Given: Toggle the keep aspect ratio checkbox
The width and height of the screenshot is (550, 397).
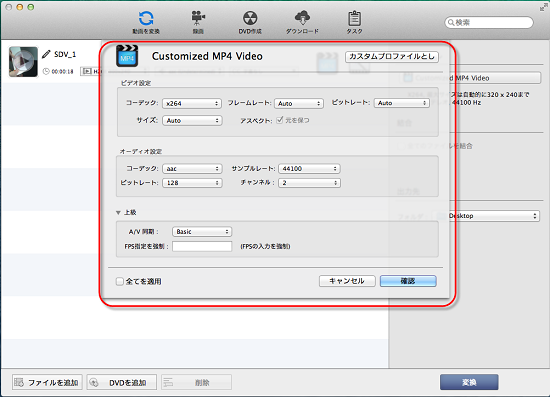Looking at the screenshot, I should 280,120.
